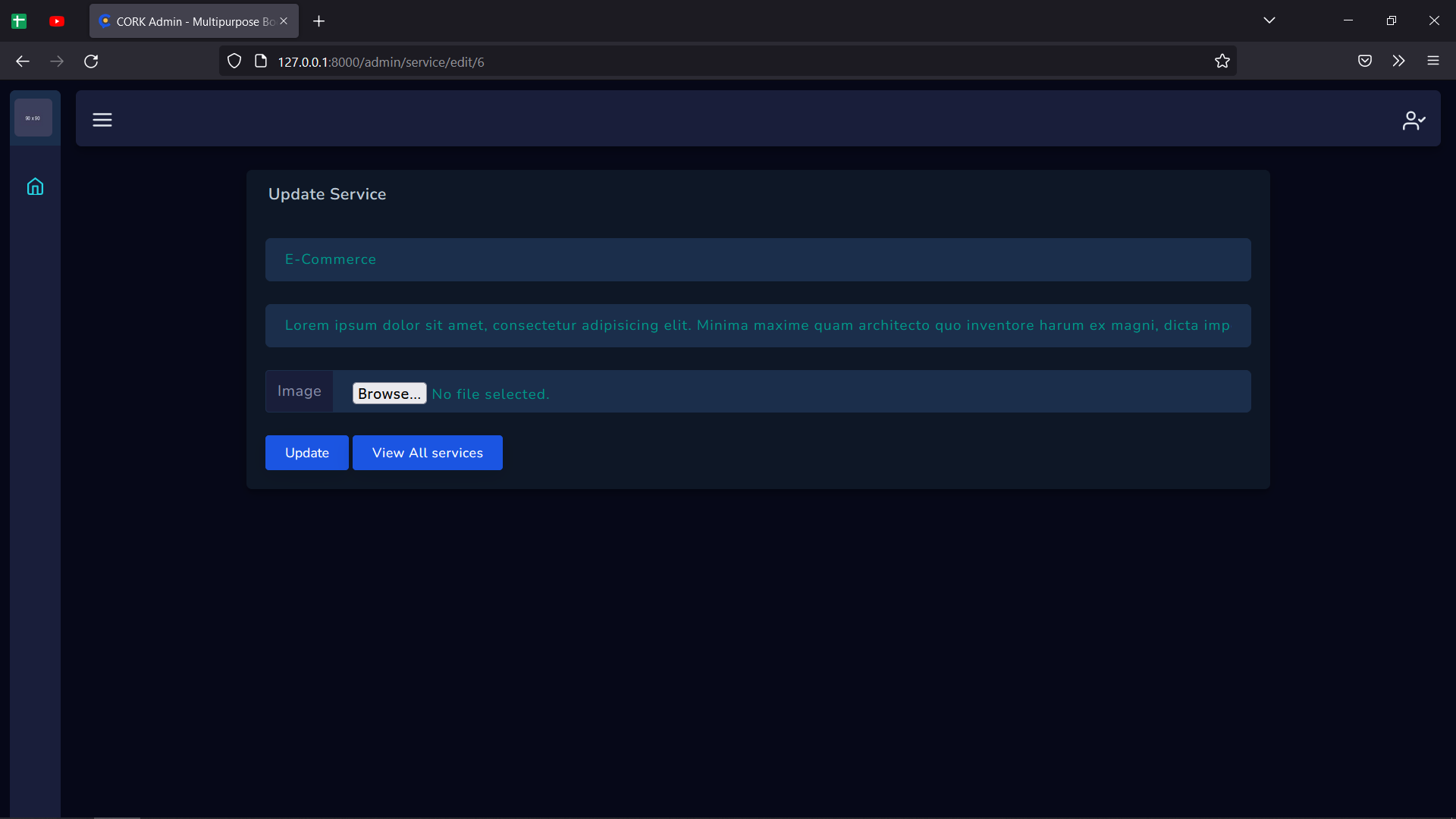
Task: Open Firefox application menu
Action: pos(1432,61)
